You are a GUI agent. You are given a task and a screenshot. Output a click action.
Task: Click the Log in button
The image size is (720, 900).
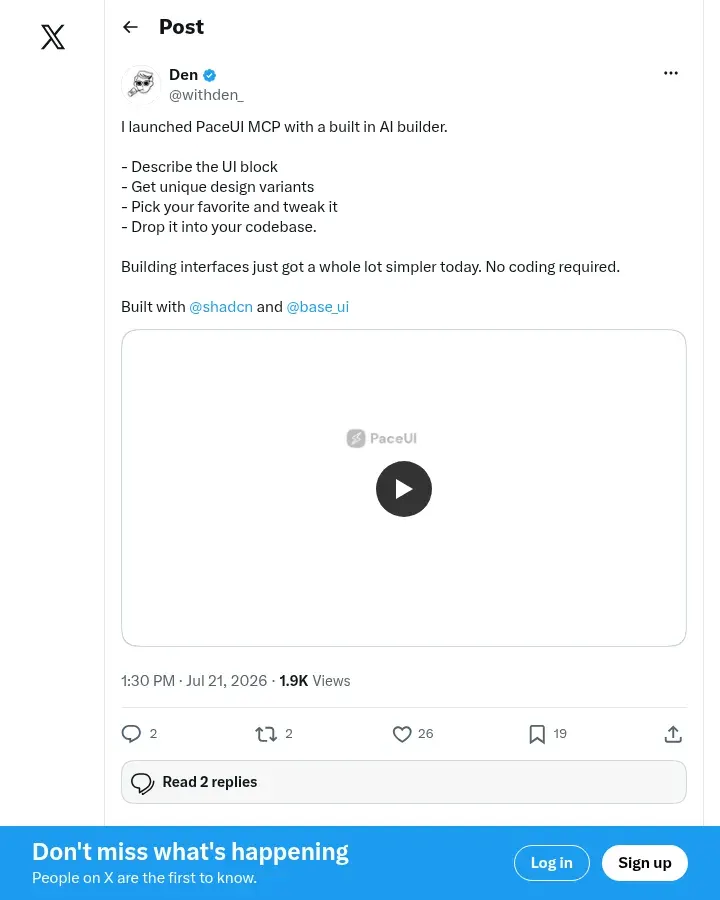tap(552, 863)
